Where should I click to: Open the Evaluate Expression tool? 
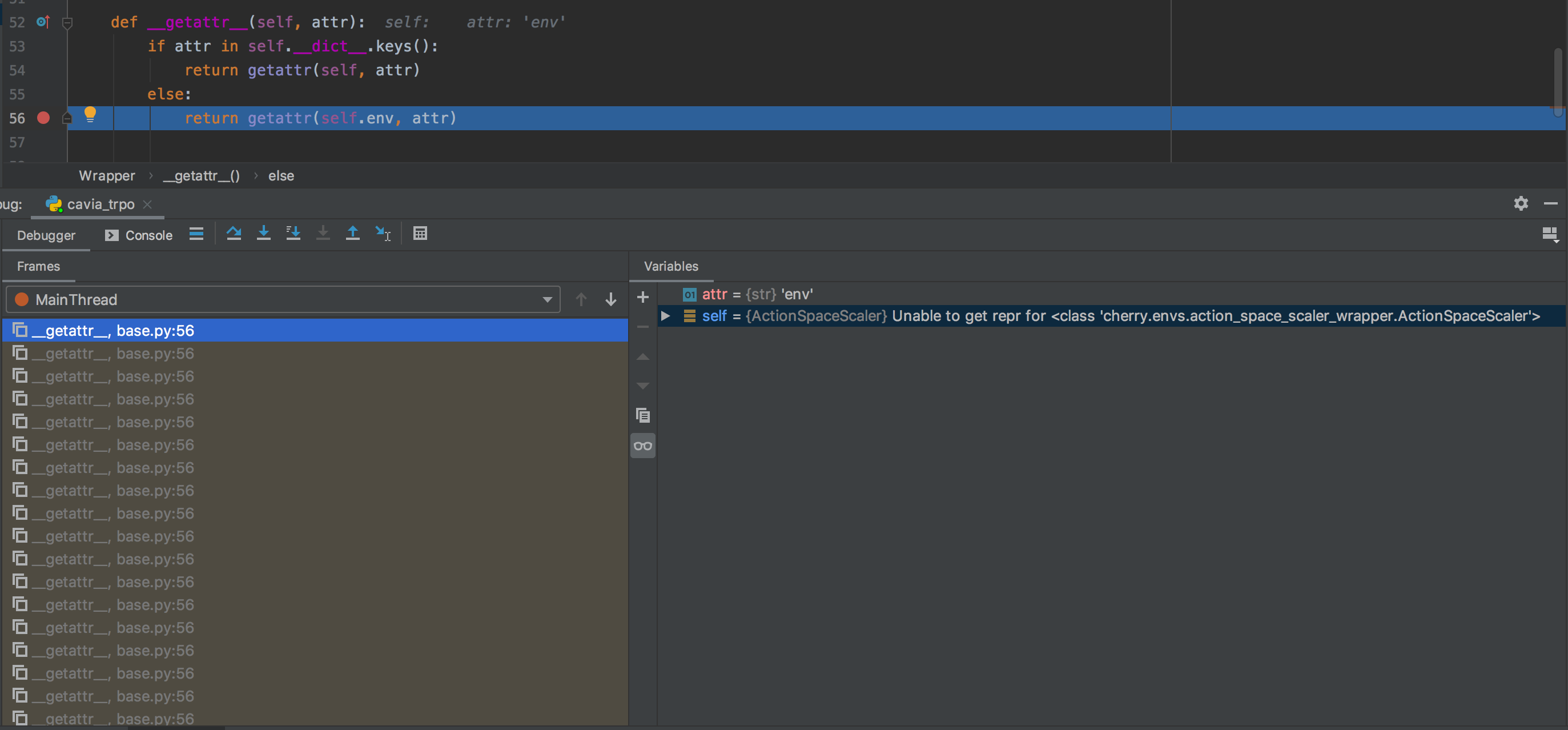(421, 233)
